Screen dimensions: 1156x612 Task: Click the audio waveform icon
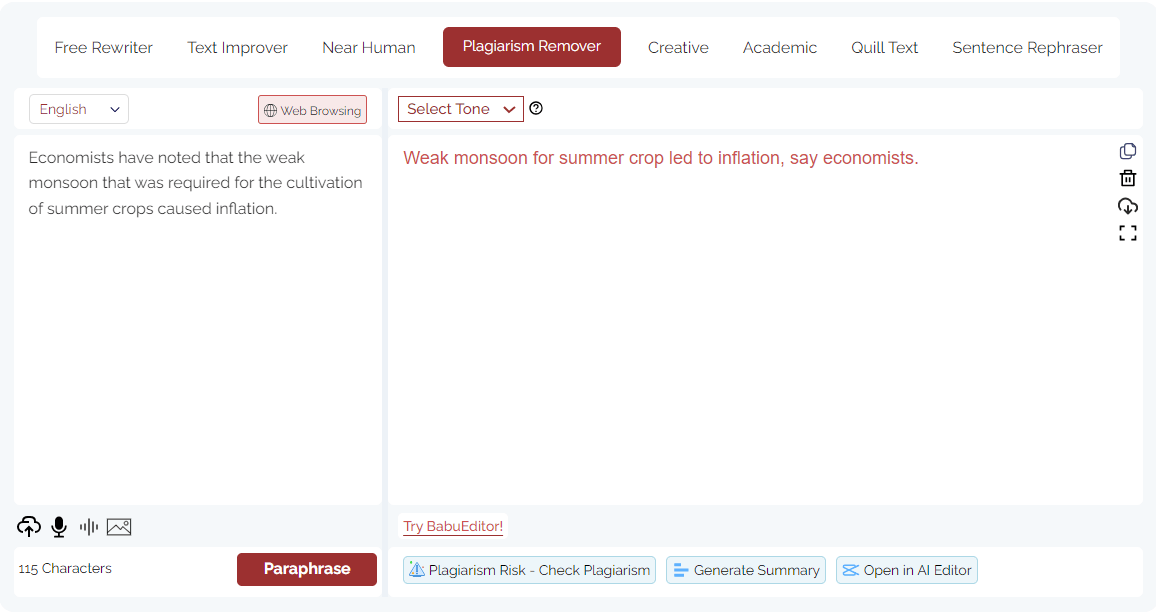pyautogui.click(x=89, y=527)
